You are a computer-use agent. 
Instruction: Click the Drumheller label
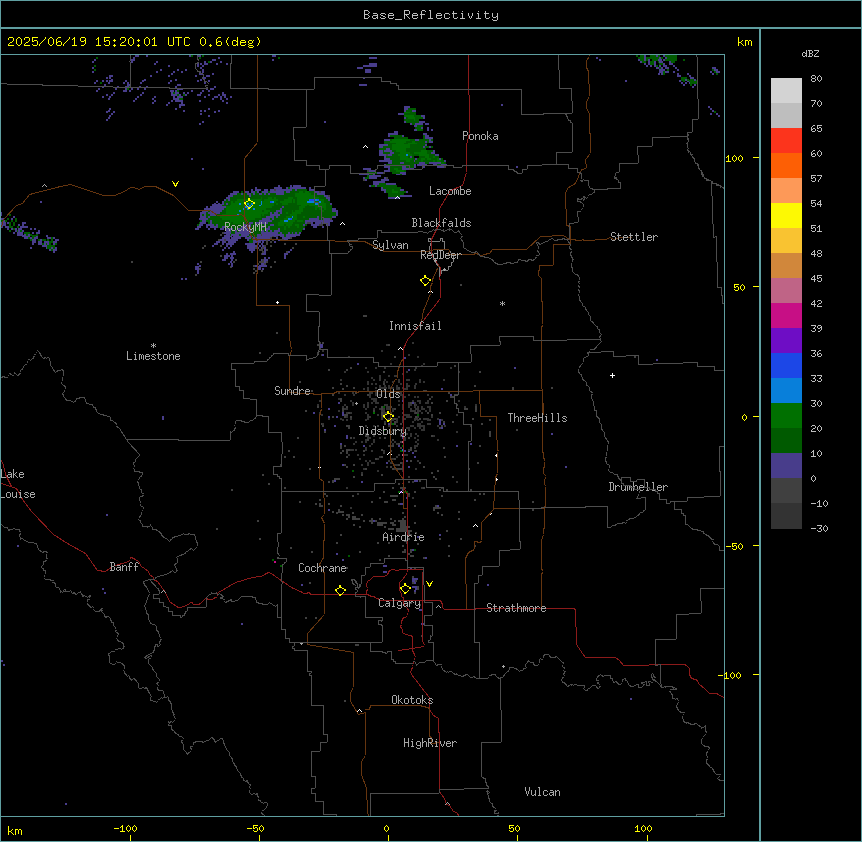click(638, 487)
